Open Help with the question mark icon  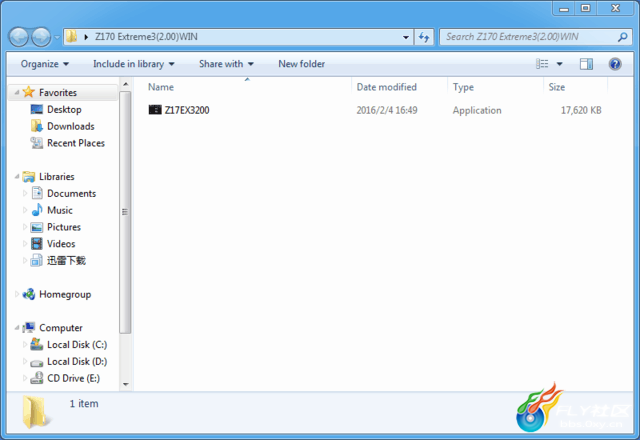click(615, 64)
